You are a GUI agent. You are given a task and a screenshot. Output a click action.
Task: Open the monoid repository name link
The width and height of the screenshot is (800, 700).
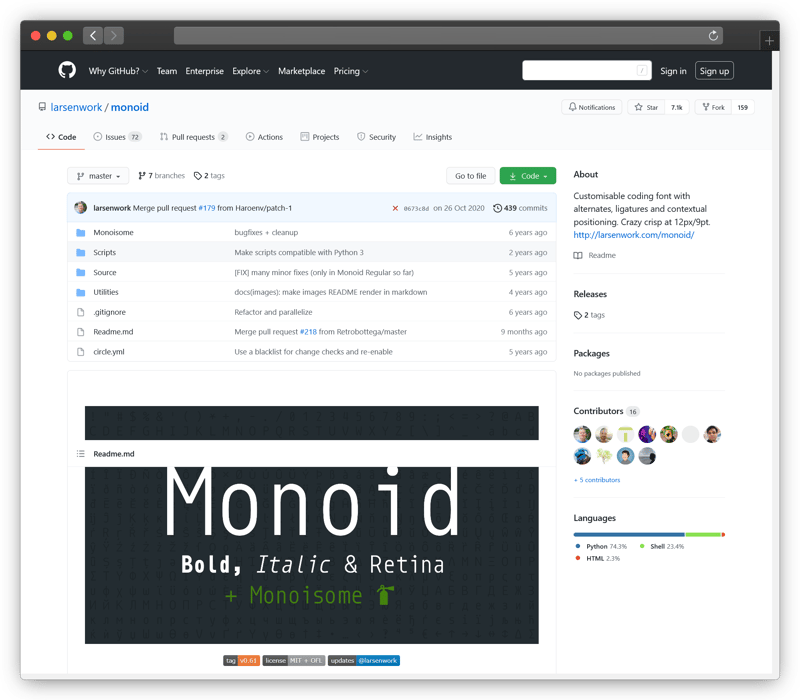(x=130, y=107)
